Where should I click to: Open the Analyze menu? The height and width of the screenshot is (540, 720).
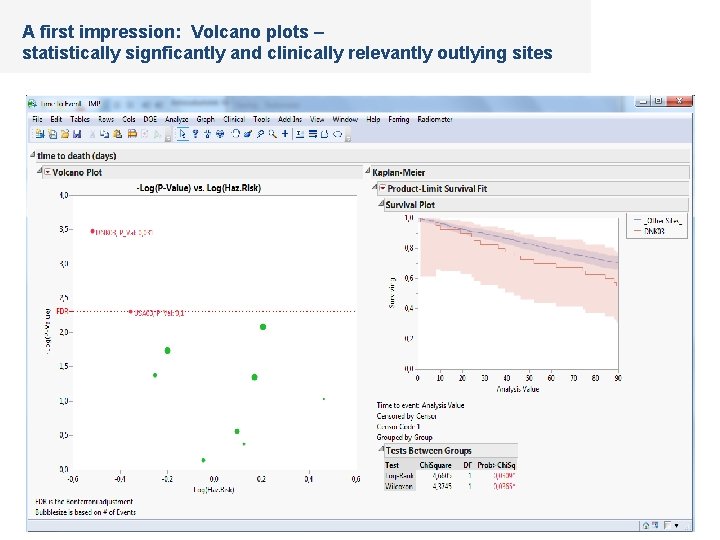point(177,119)
